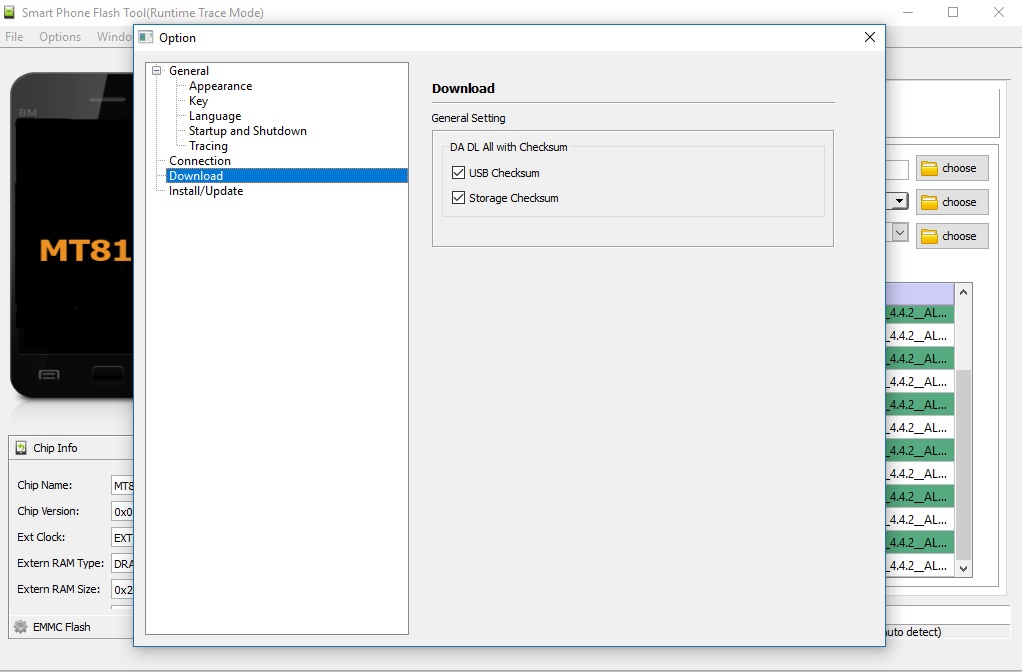This screenshot has width=1022, height=672.
Task: Open dropdown beside third choose button
Action: tap(899, 232)
